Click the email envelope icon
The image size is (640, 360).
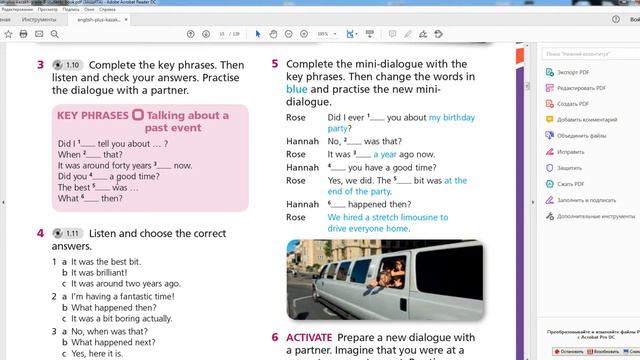39,34
